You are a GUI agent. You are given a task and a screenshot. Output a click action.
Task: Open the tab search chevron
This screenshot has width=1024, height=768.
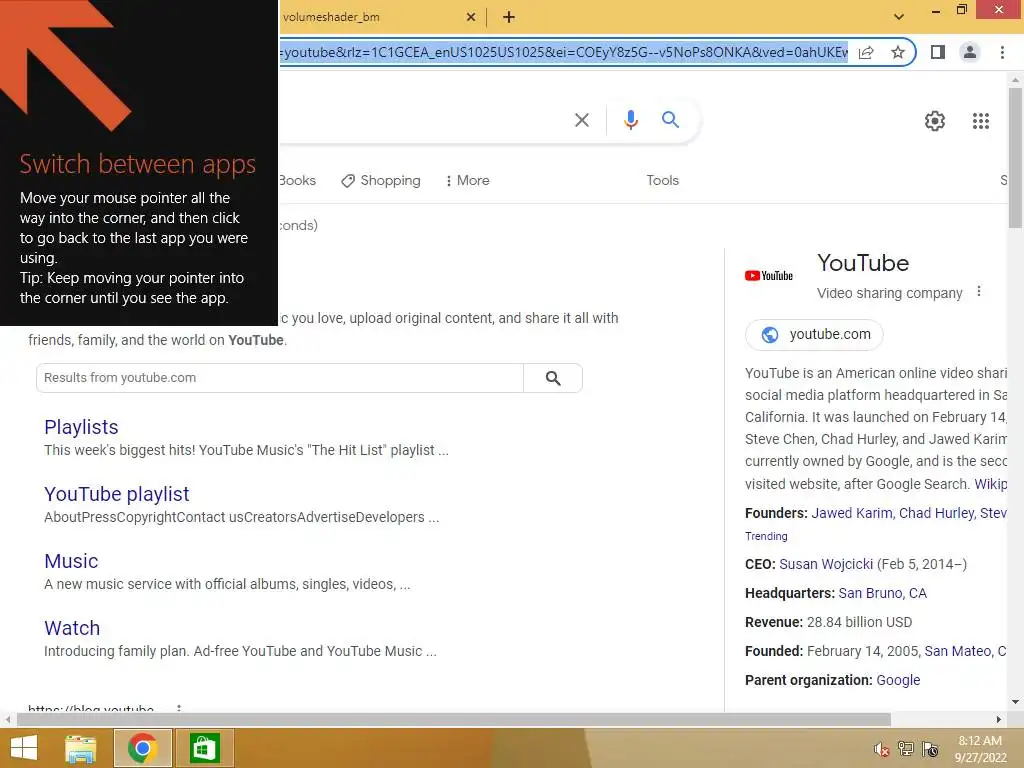tap(899, 17)
